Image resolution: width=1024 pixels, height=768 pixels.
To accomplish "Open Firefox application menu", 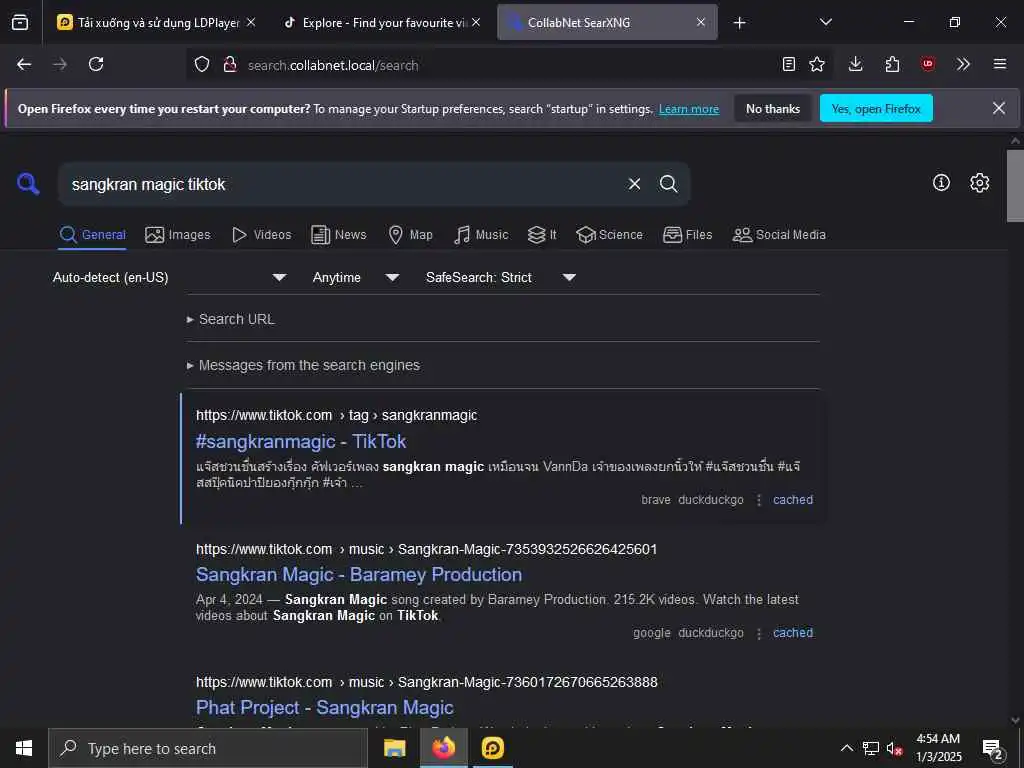I will pyautogui.click(x=1000, y=64).
